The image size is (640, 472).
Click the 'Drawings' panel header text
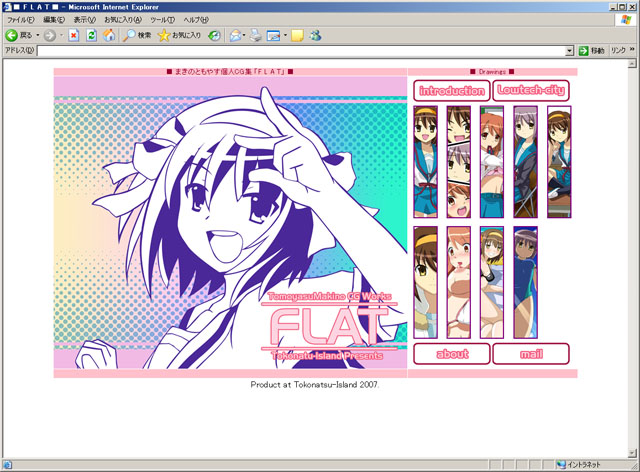492,72
